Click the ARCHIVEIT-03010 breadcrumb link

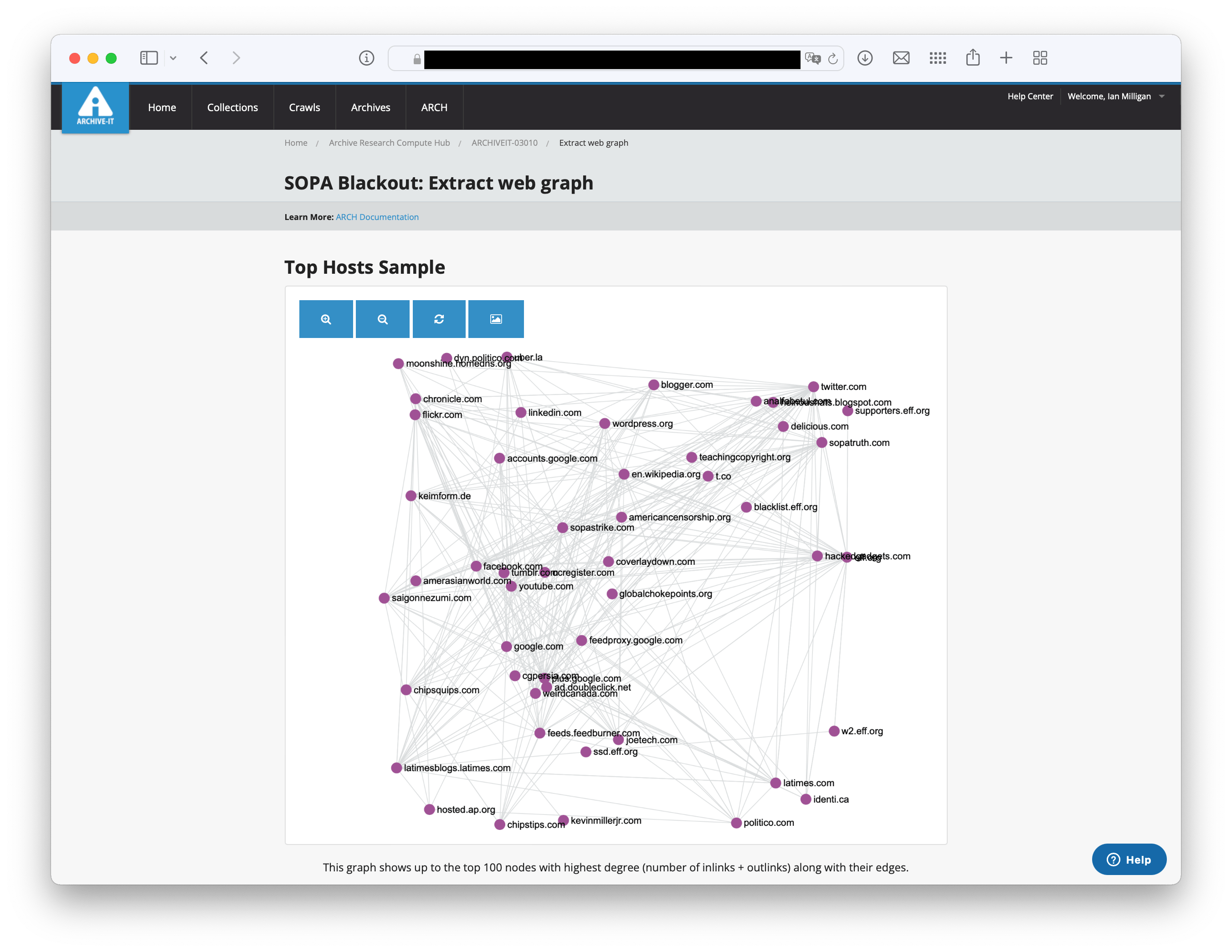(x=504, y=143)
